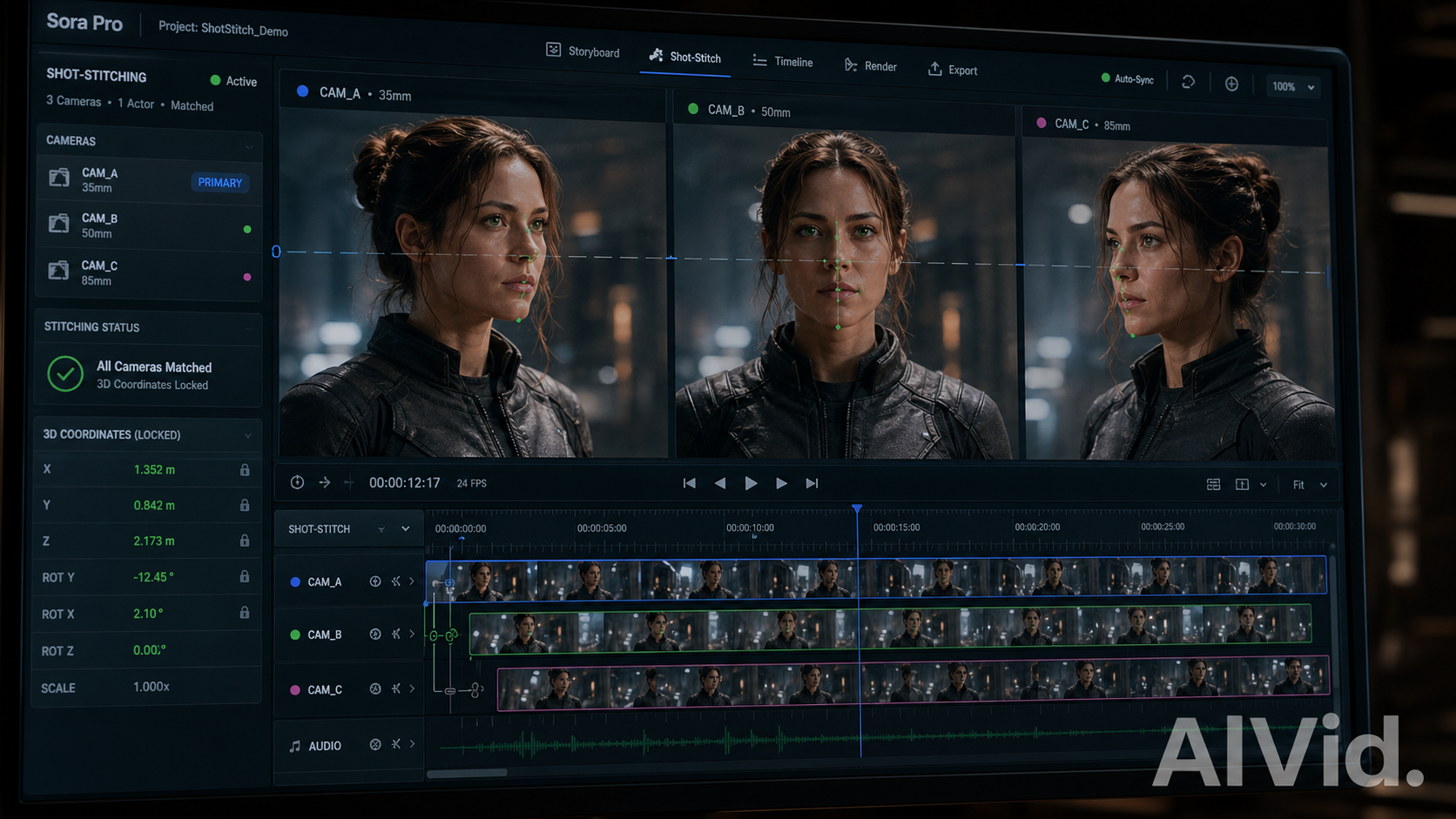Toggle the lock on Y coordinate

point(245,505)
